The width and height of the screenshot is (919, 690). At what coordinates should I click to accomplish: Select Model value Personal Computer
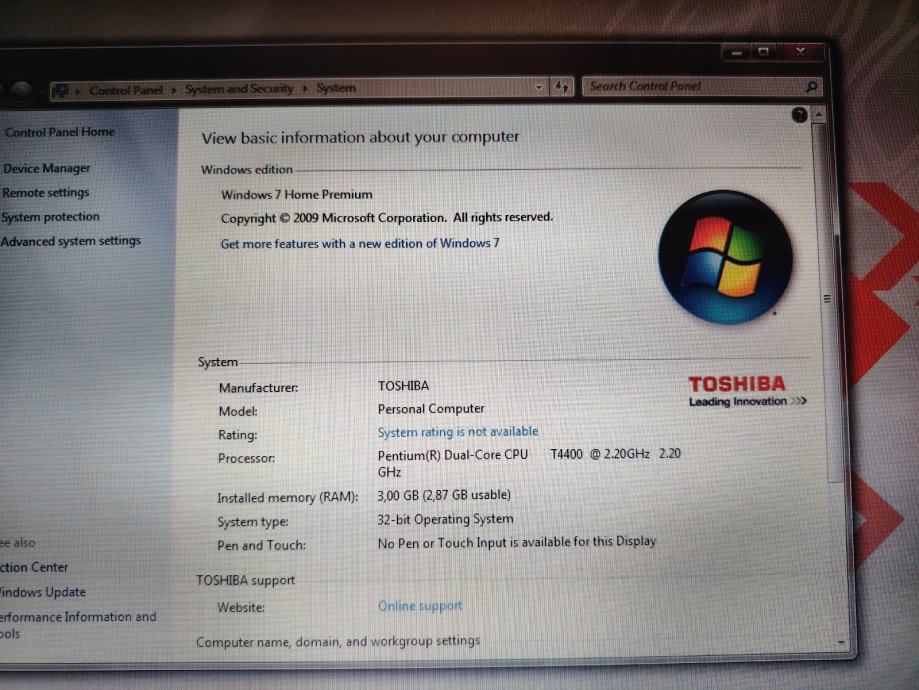click(x=431, y=409)
